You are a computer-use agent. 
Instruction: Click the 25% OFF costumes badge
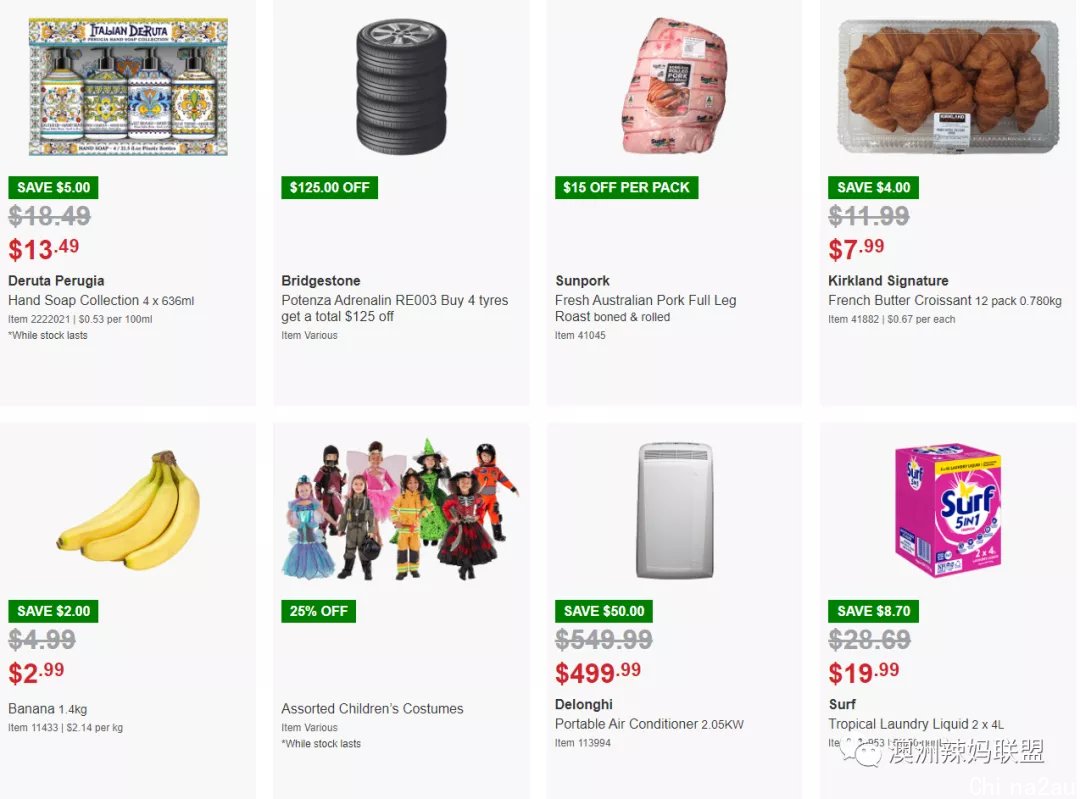pyautogui.click(x=318, y=611)
